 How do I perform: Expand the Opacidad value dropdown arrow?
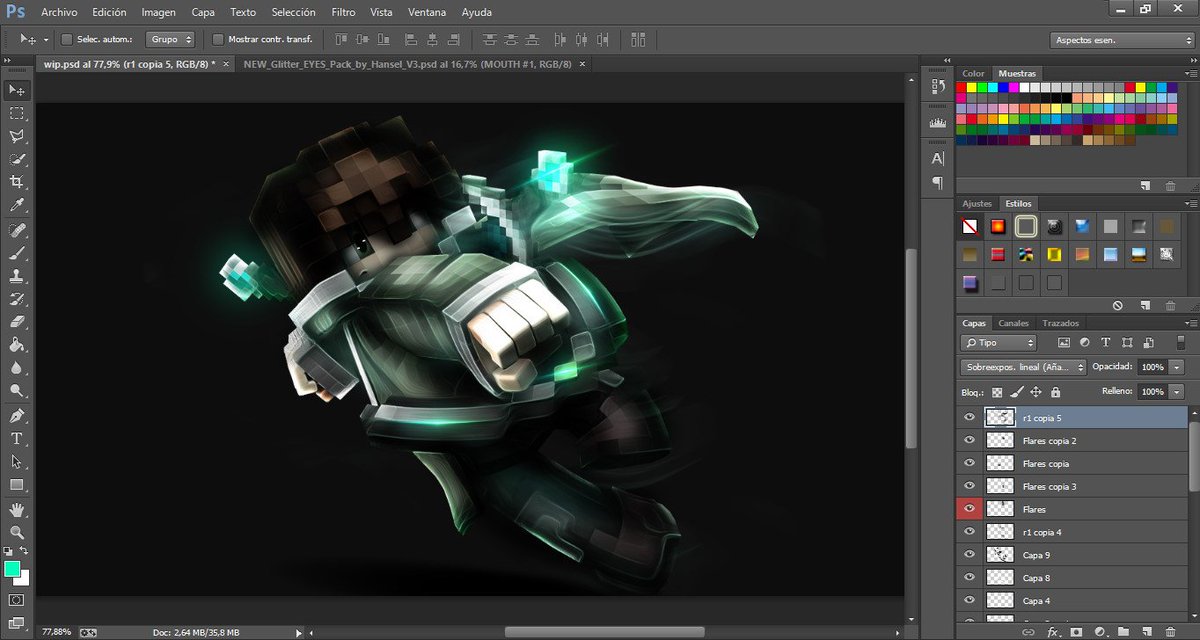[x=1176, y=367]
